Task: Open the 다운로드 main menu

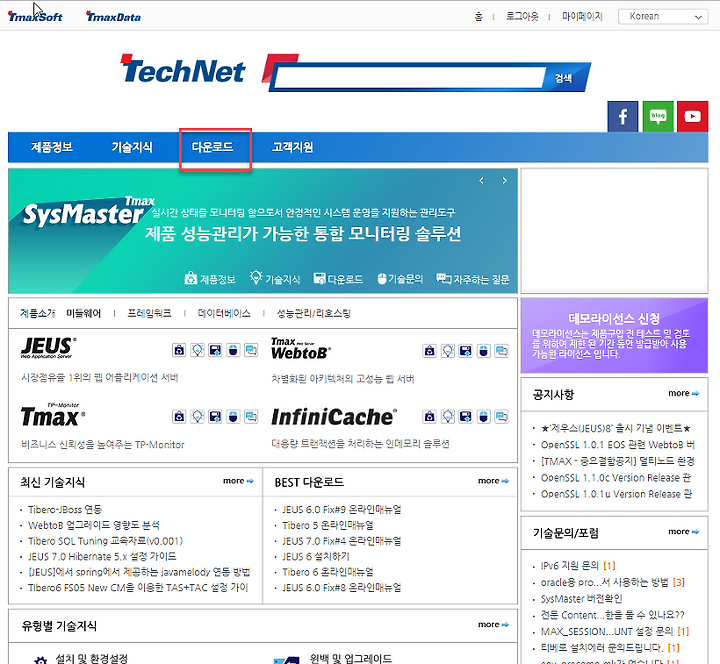Action: pyautogui.click(x=212, y=147)
